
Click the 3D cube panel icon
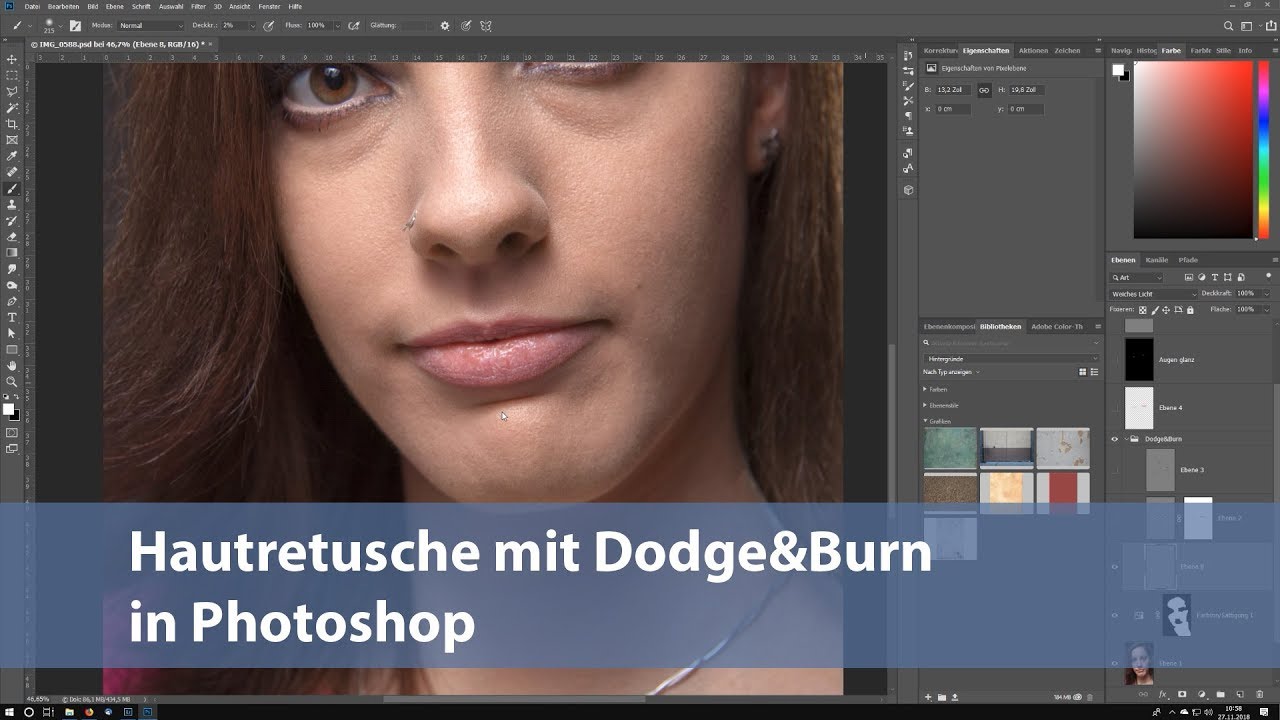[908, 189]
